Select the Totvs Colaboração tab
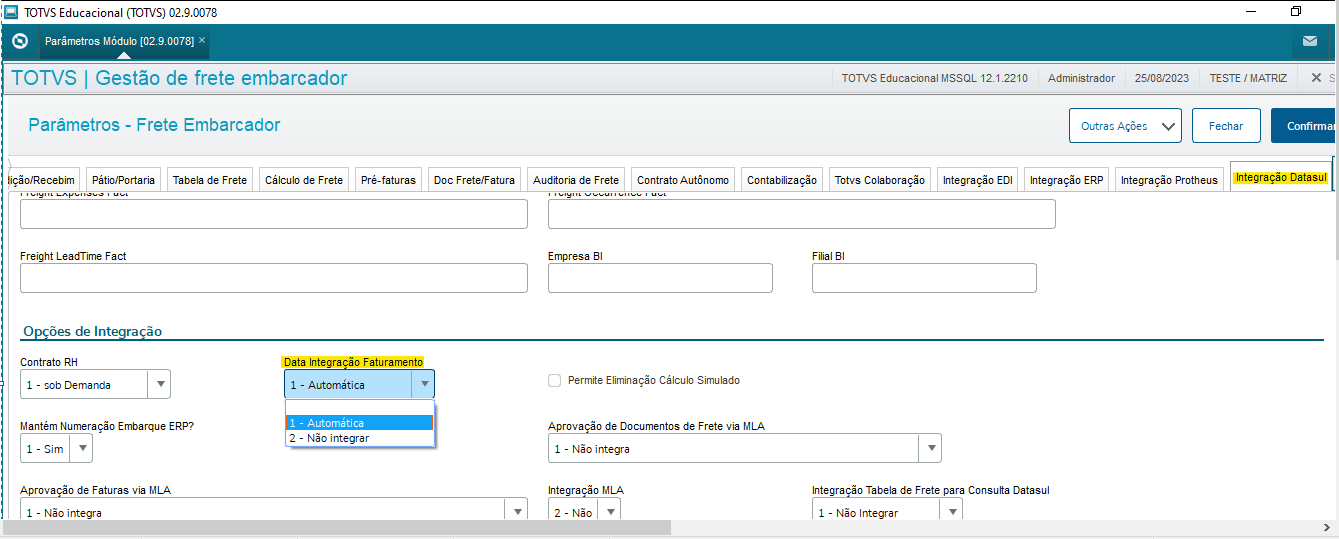This screenshot has height=539, width=1339. (880, 180)
